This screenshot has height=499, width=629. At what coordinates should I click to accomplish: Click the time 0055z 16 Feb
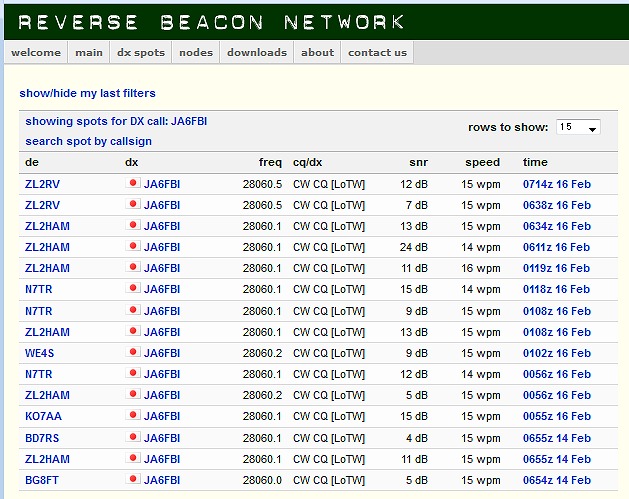[x=557, y=416]
